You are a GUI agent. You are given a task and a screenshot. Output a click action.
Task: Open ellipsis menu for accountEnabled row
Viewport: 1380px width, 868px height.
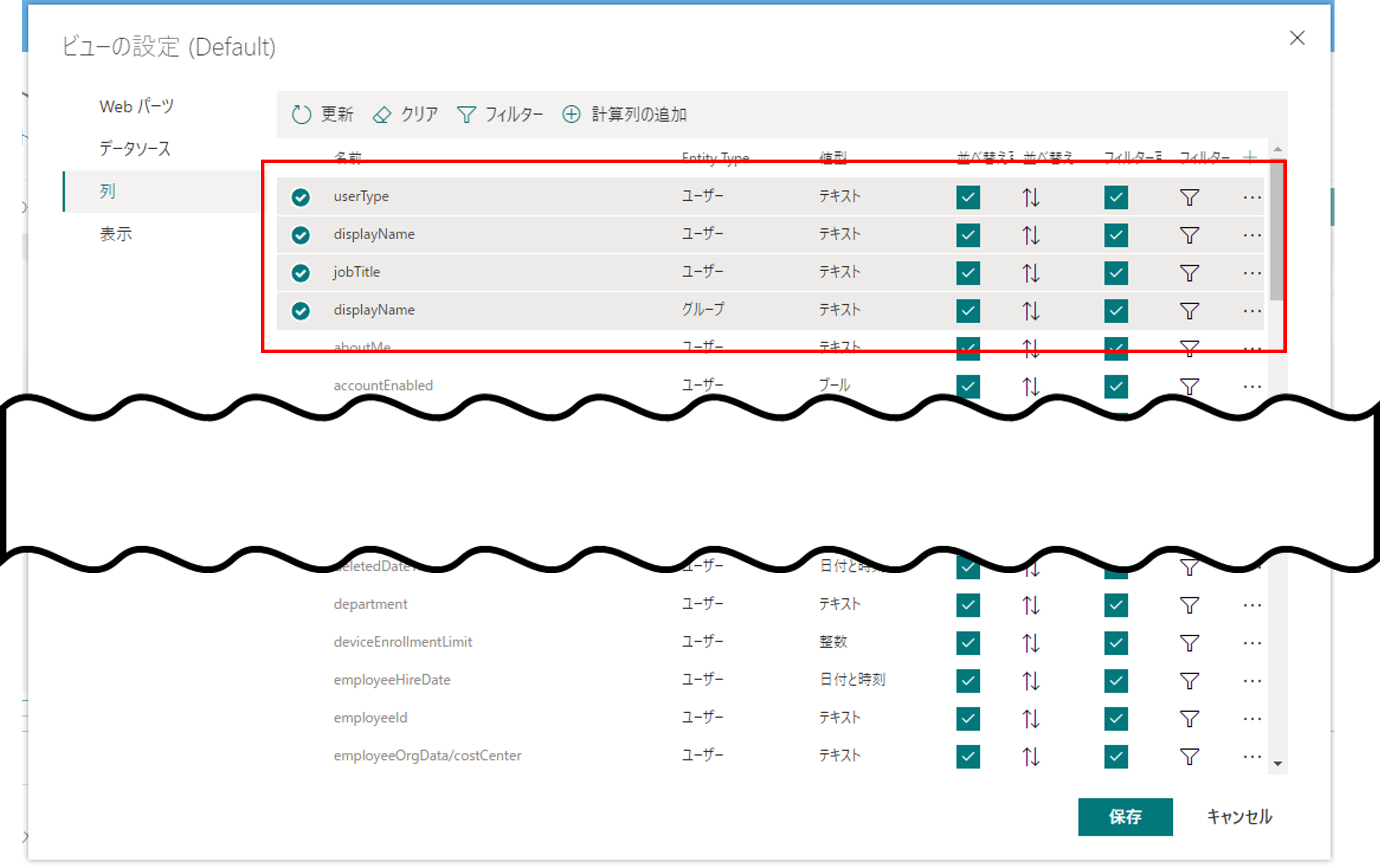pos(1251,387)
